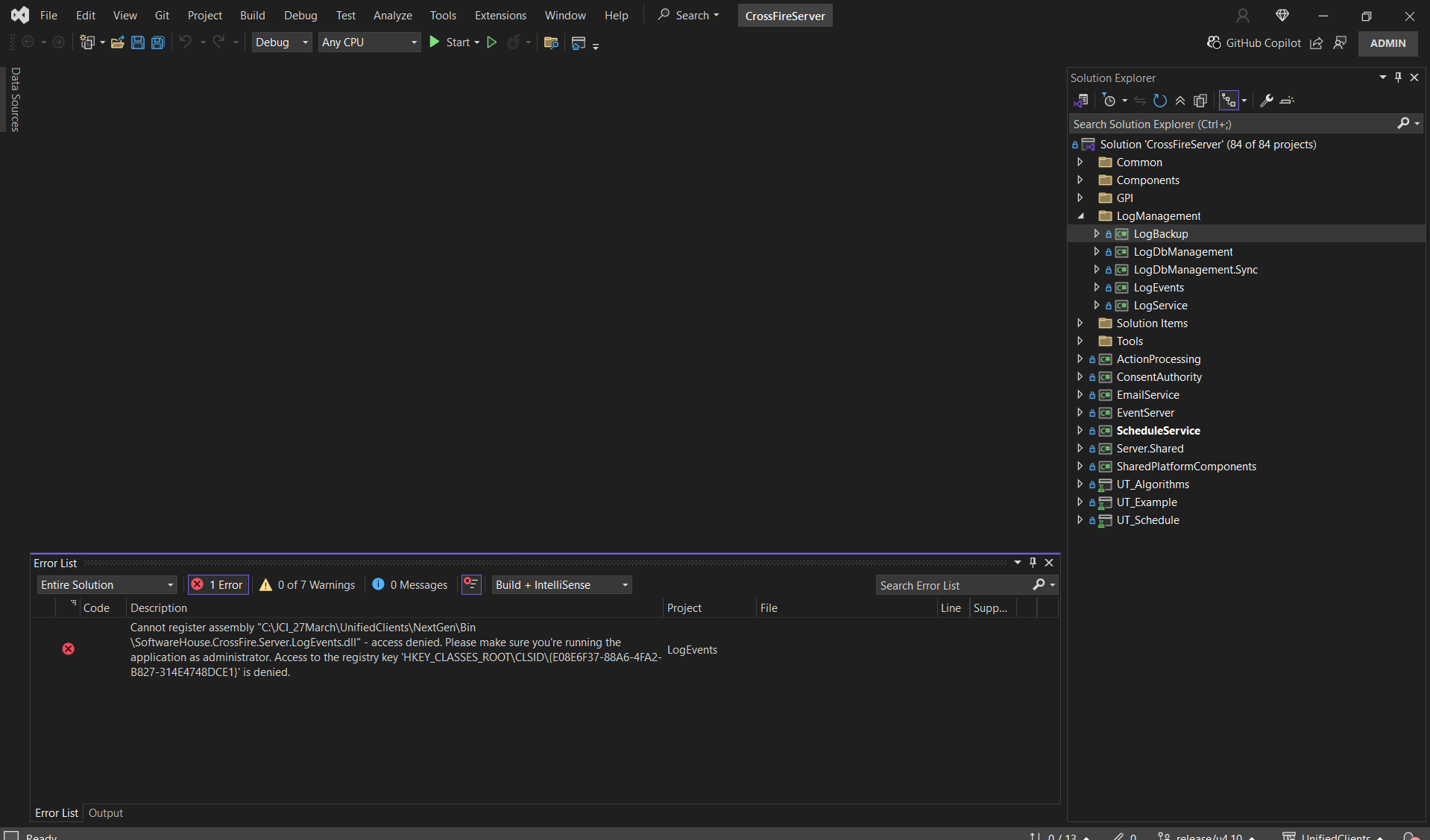Click the Search button in title bar

pyautogui.click(x=687, y=16)
